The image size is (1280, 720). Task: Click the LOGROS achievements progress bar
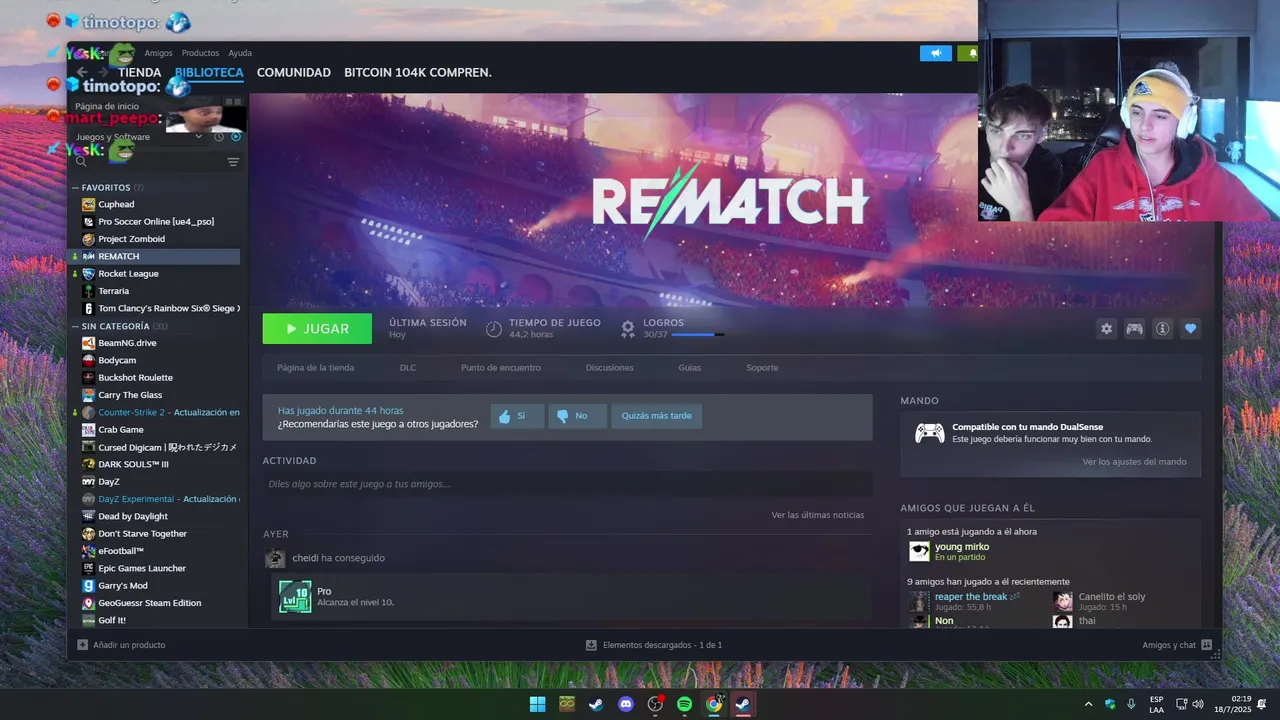(698, 335)
